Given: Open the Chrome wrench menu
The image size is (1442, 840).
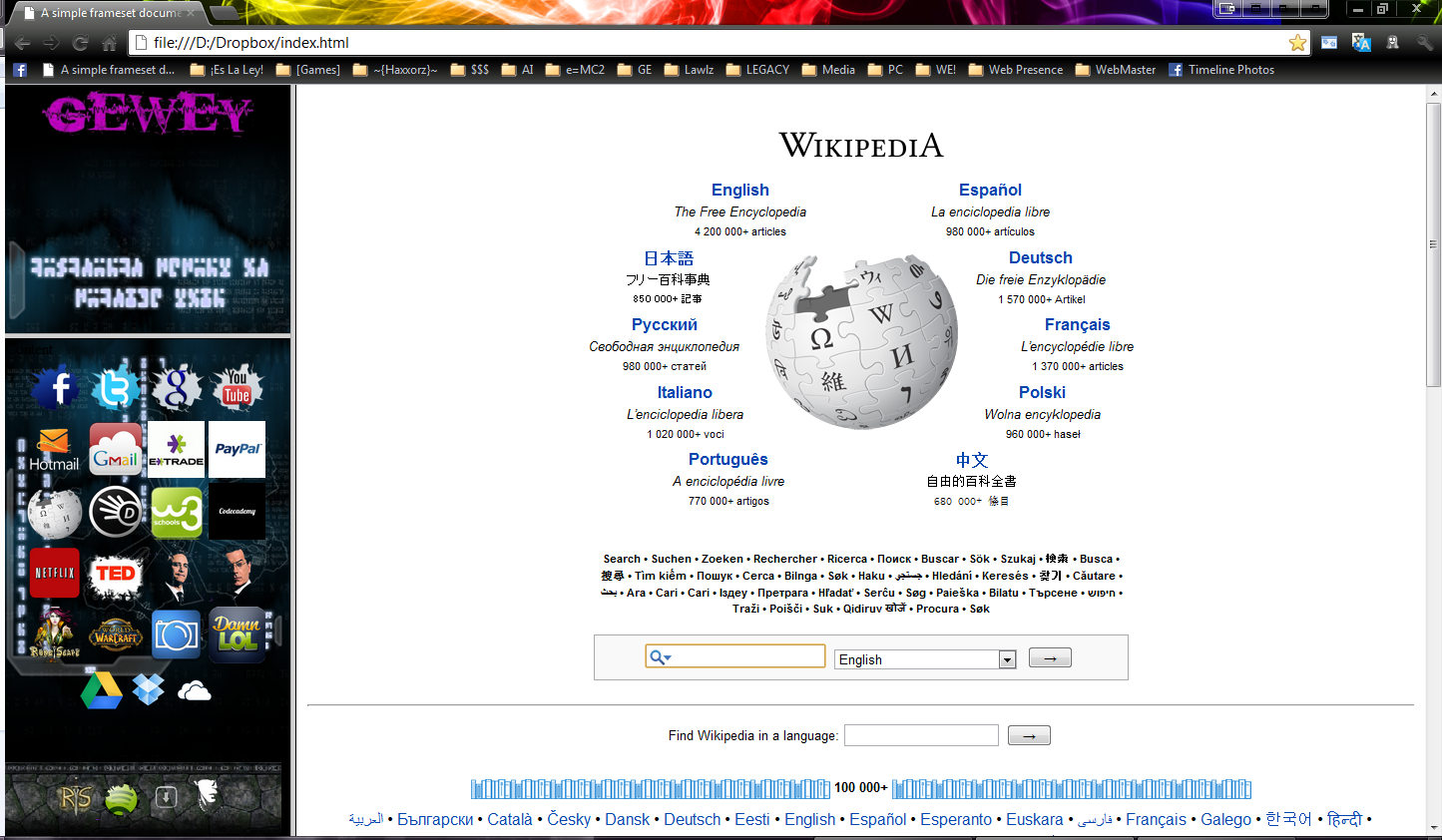Looking at the screenshot, I should pos(1425,43).
